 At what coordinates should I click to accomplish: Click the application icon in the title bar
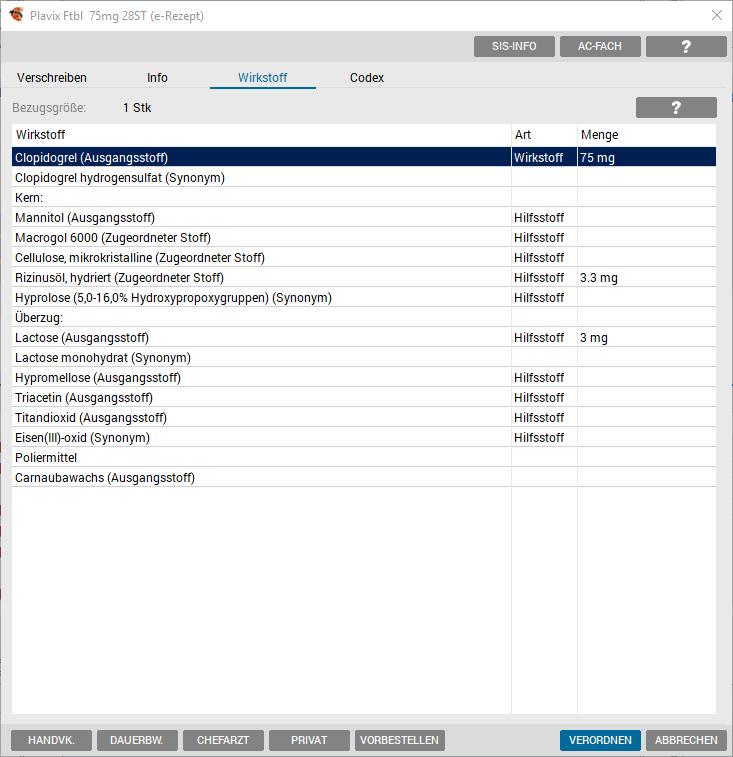(x=16, y=15)
